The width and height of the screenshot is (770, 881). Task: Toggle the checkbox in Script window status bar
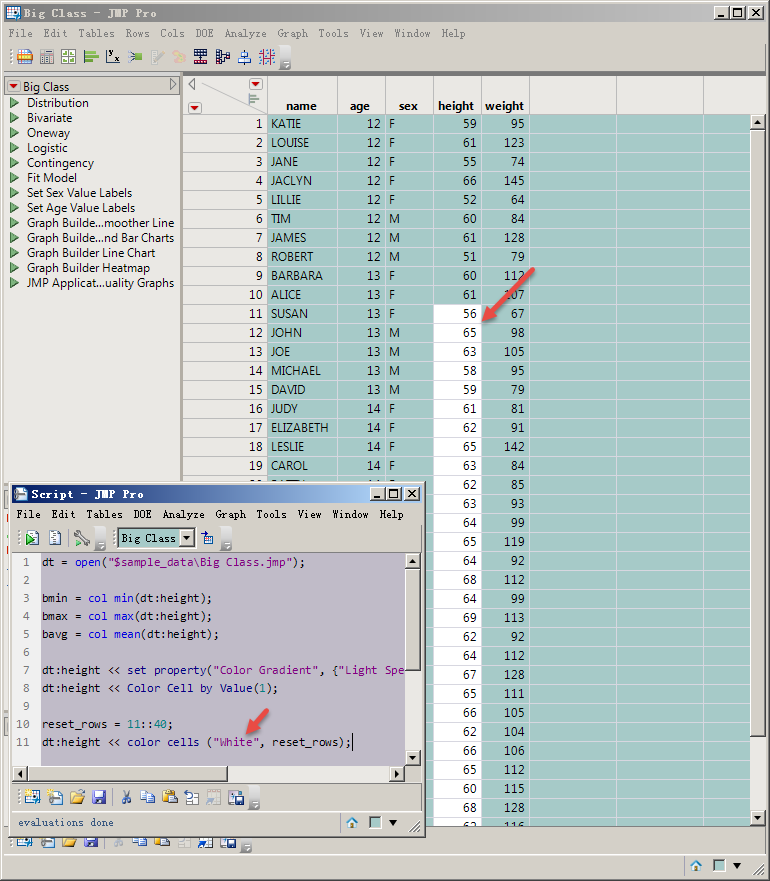coord(375,822)
